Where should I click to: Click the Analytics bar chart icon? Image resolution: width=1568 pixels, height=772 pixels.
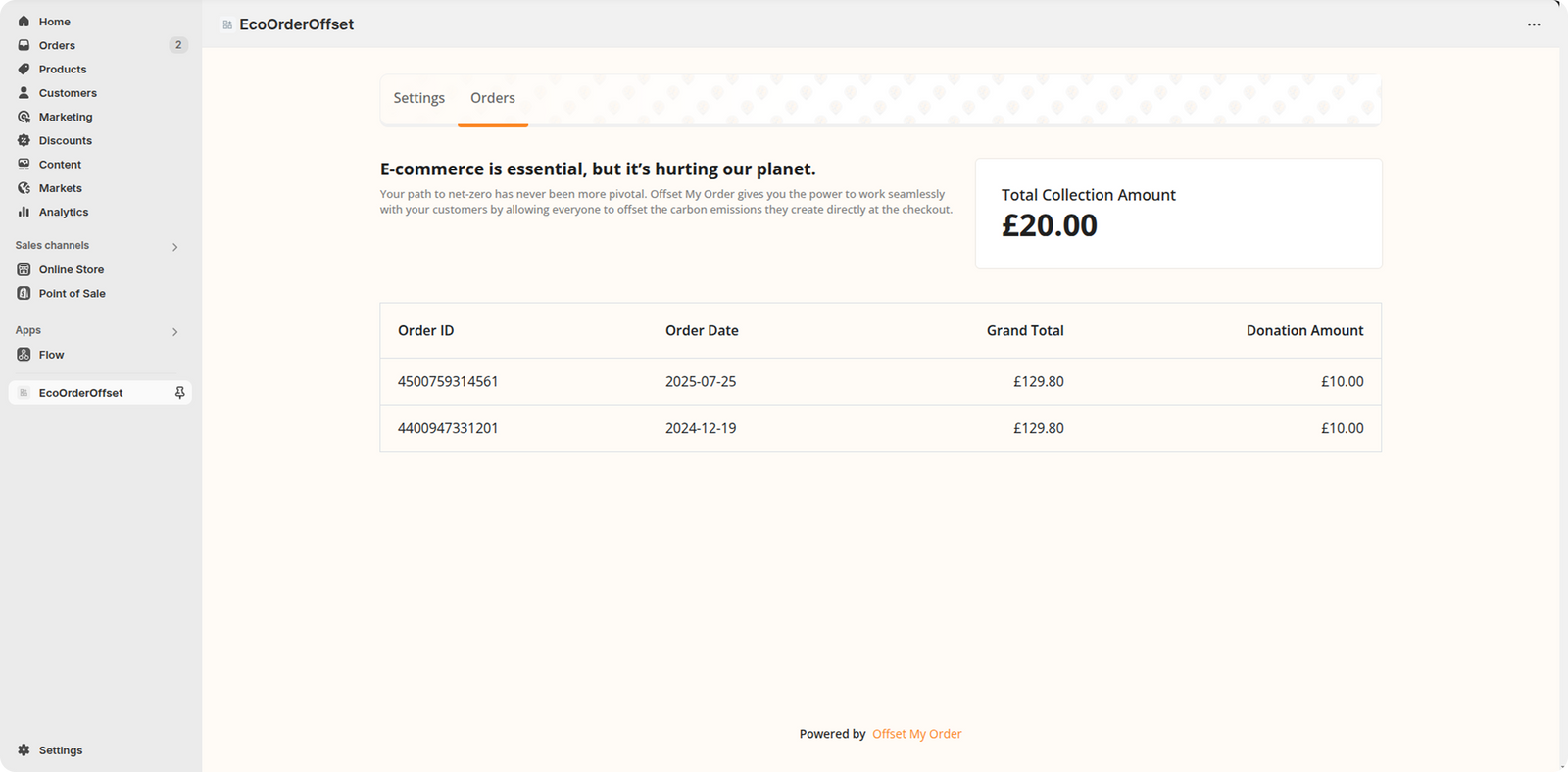coord(24,212)
